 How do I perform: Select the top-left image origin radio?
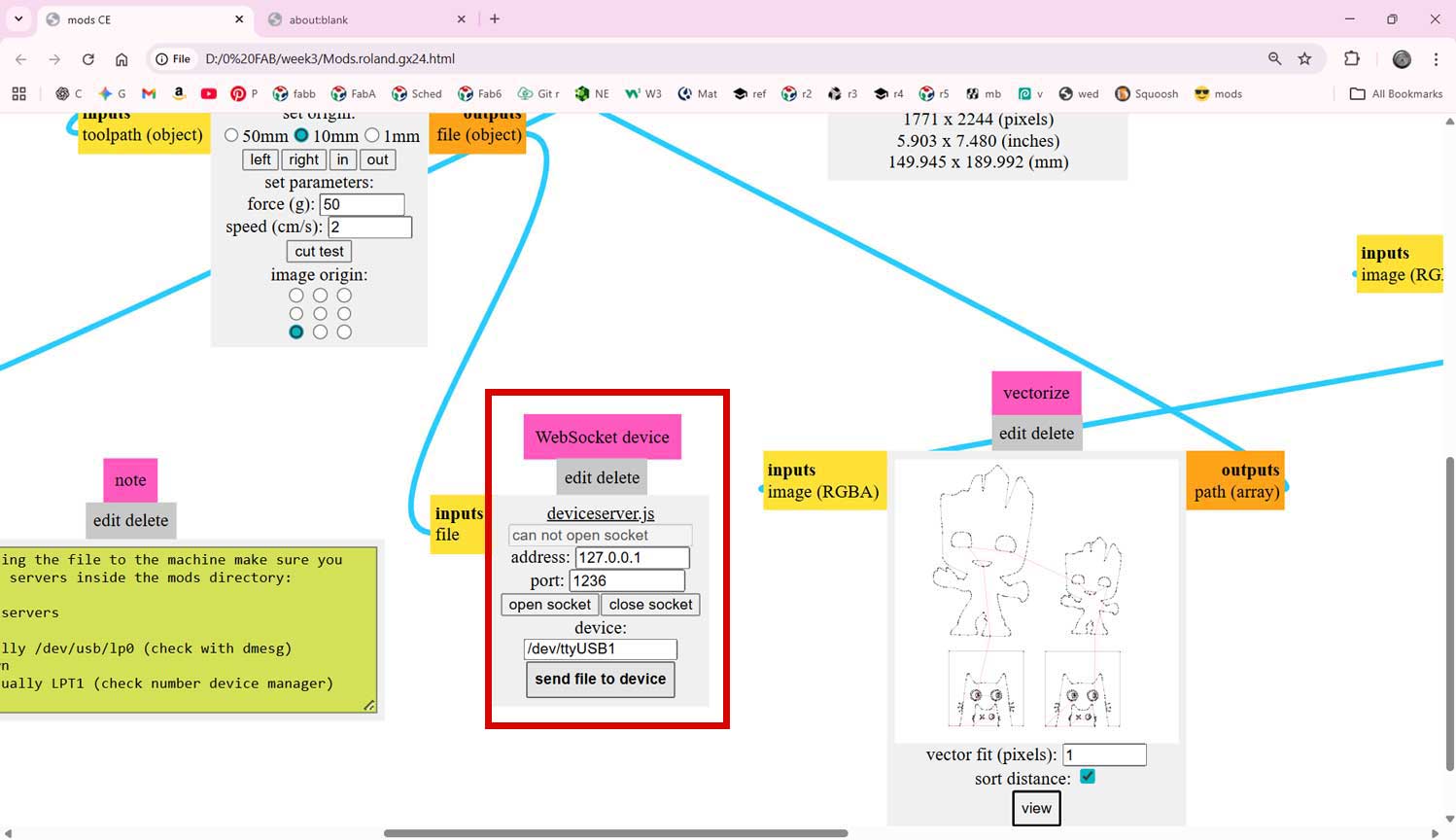(296, 296)
